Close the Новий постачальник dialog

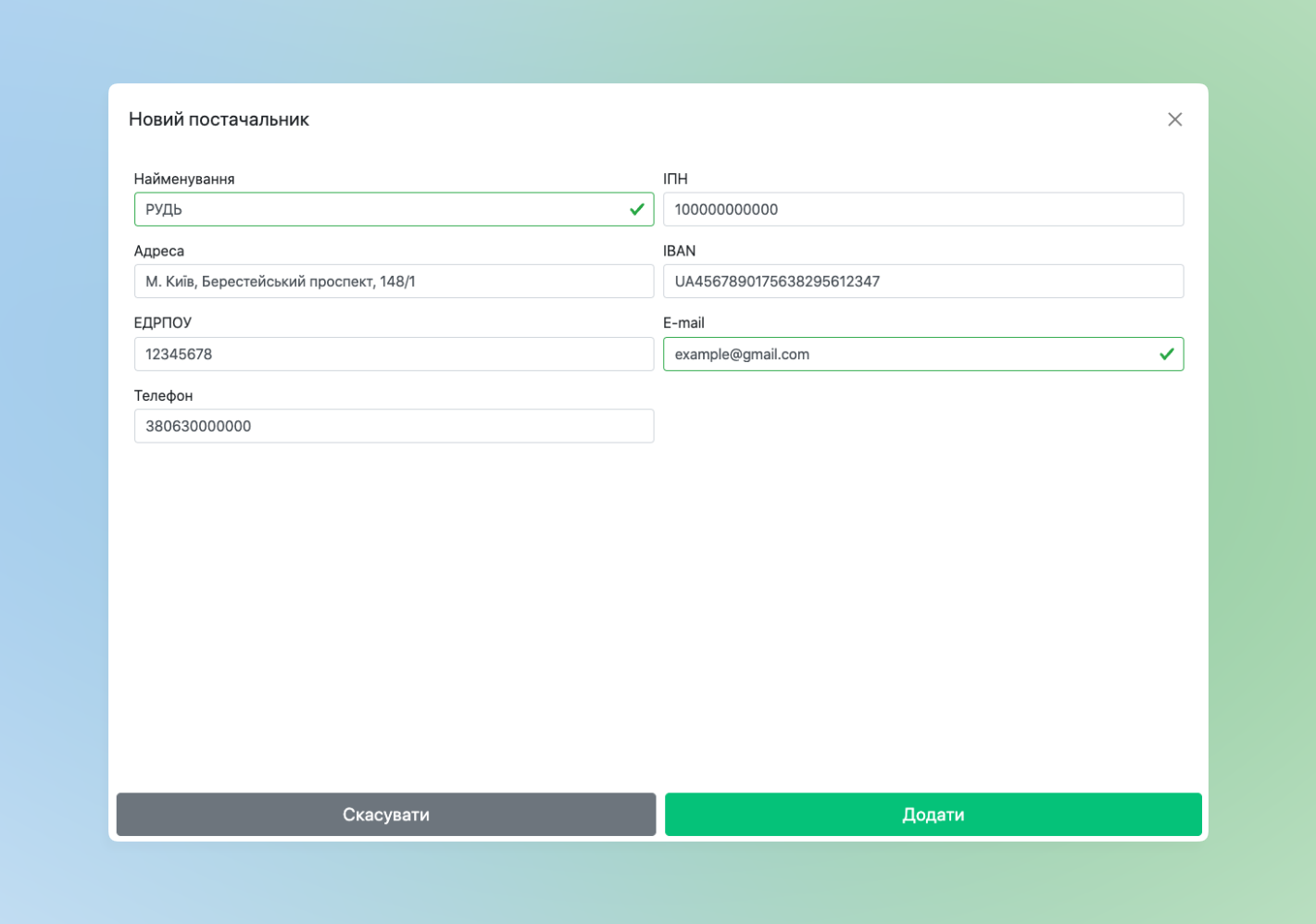(1174, 119)
